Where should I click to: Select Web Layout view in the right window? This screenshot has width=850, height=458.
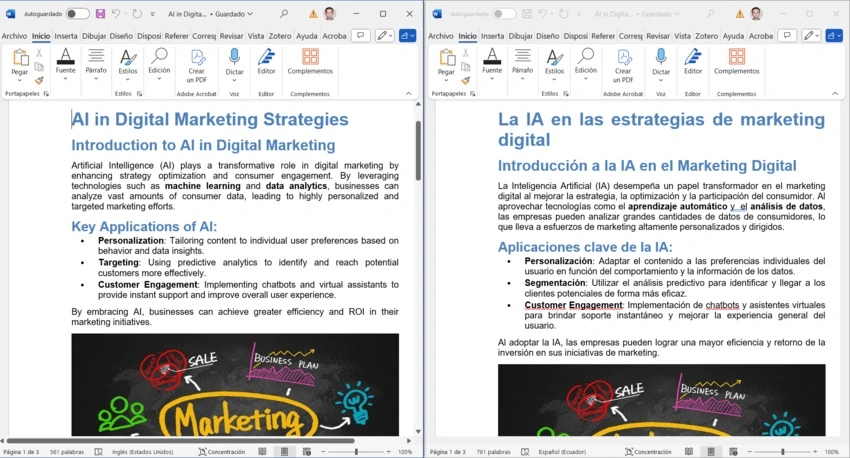(x=733, y=451)
